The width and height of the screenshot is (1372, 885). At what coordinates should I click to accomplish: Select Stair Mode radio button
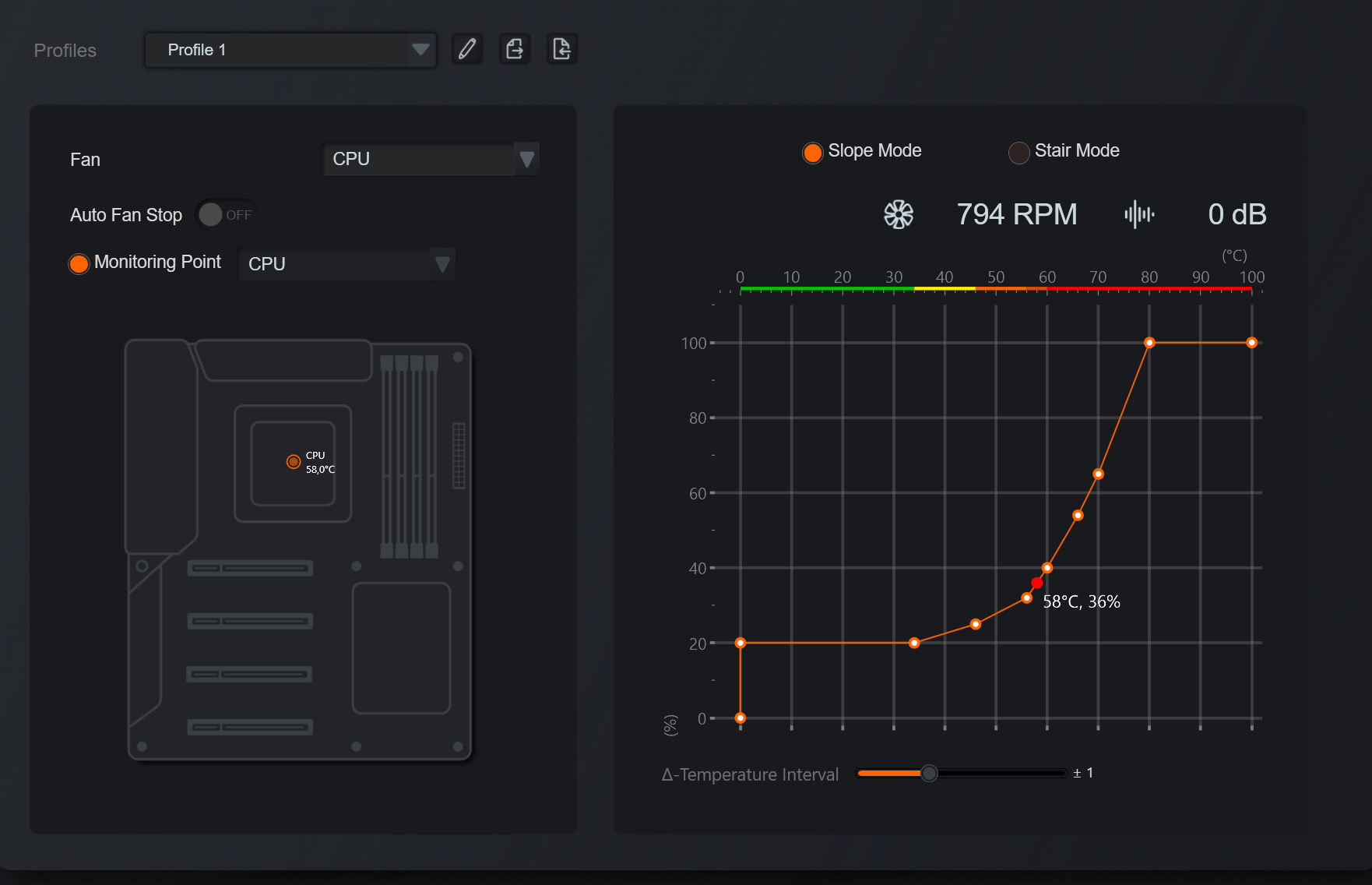pyautogui.click(x=1018, y=152)
